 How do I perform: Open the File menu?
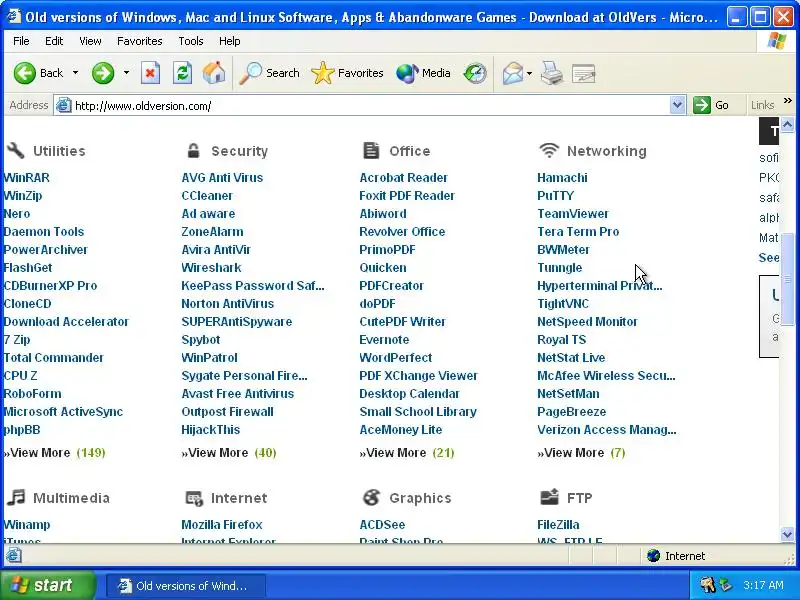[21, 41]
